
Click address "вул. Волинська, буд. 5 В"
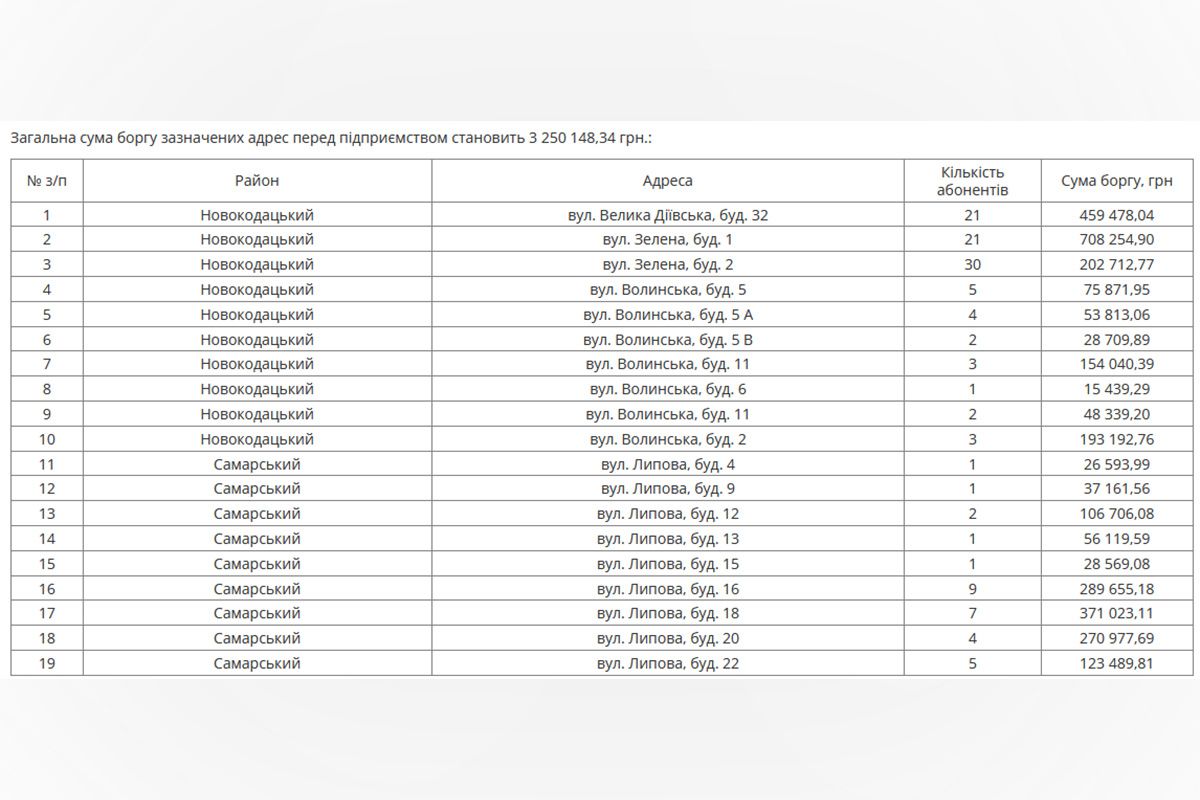(x=667, y=340)
